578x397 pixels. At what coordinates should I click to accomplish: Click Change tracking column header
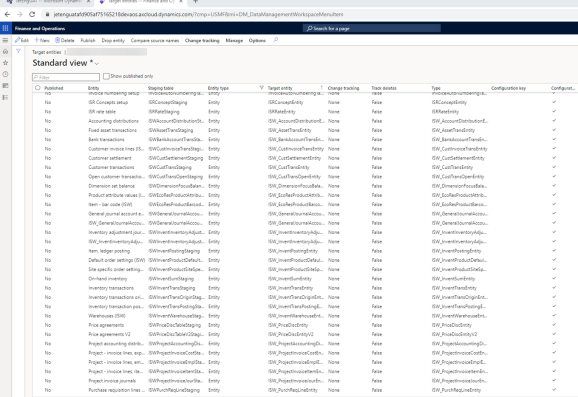click(x=343, y=88)
